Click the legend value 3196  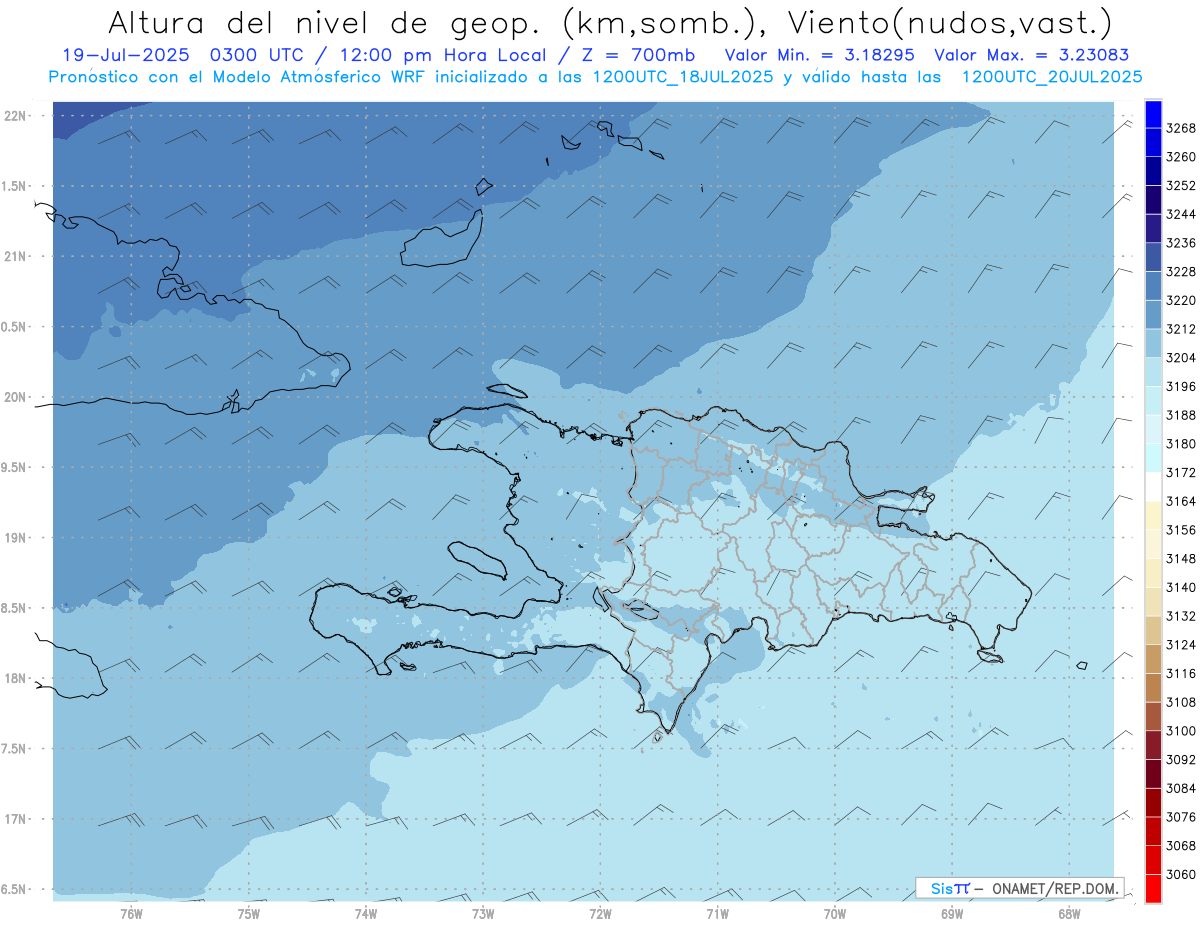coord(1180,386)
